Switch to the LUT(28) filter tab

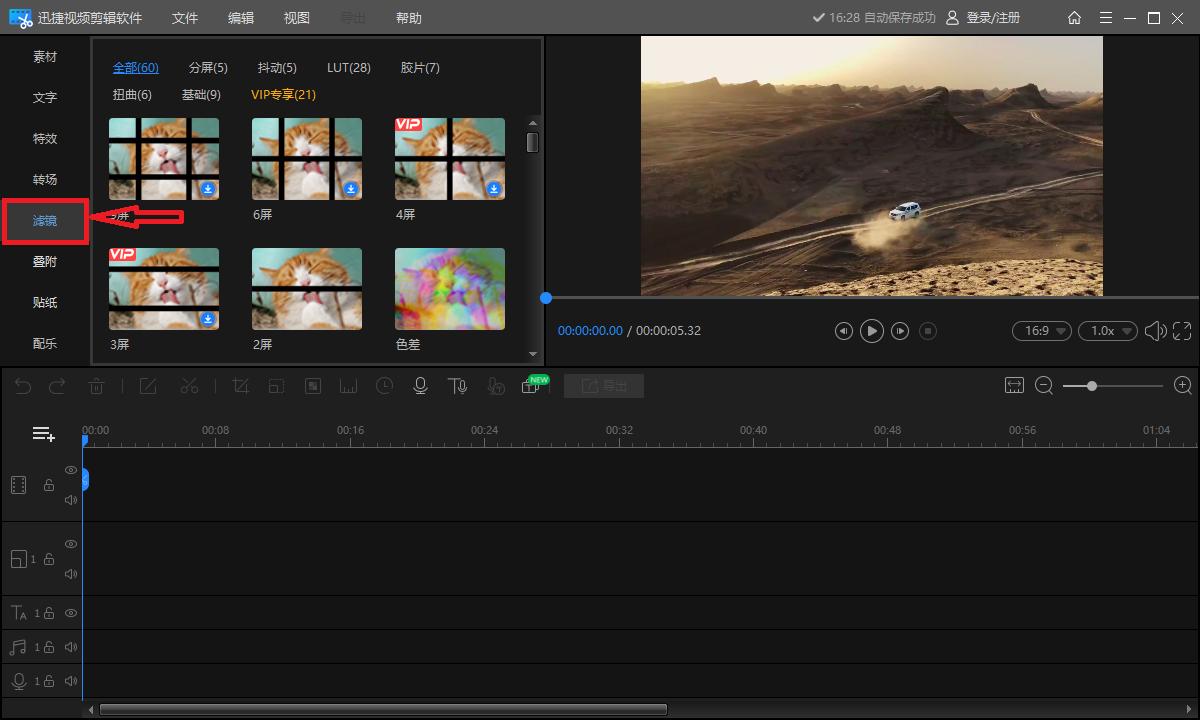[348, 67]
